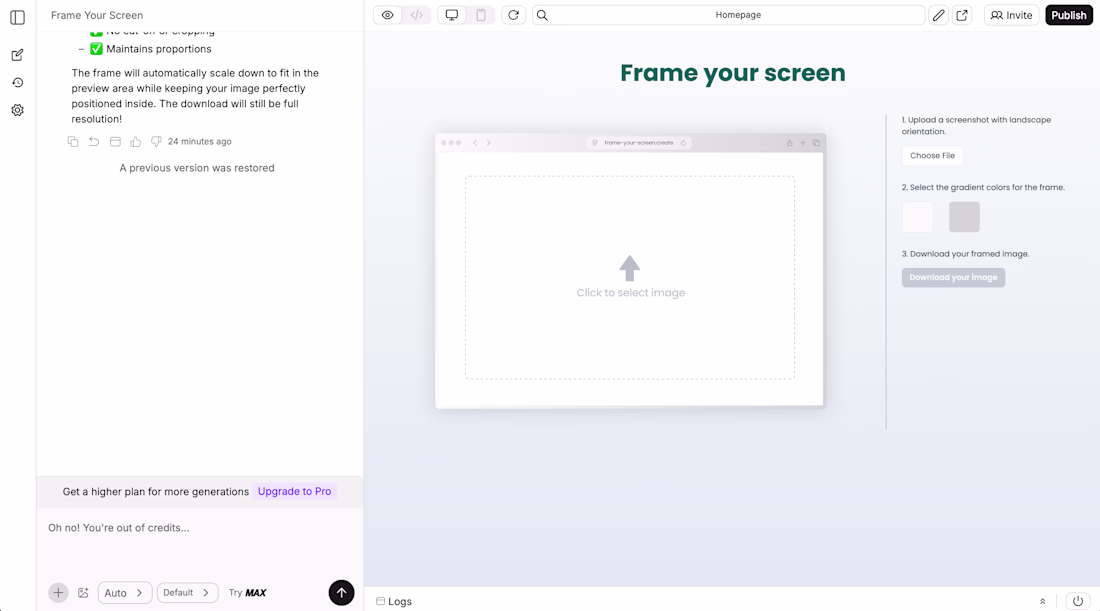
Task: Click the Invite button
Action: tap(1012, 15)
